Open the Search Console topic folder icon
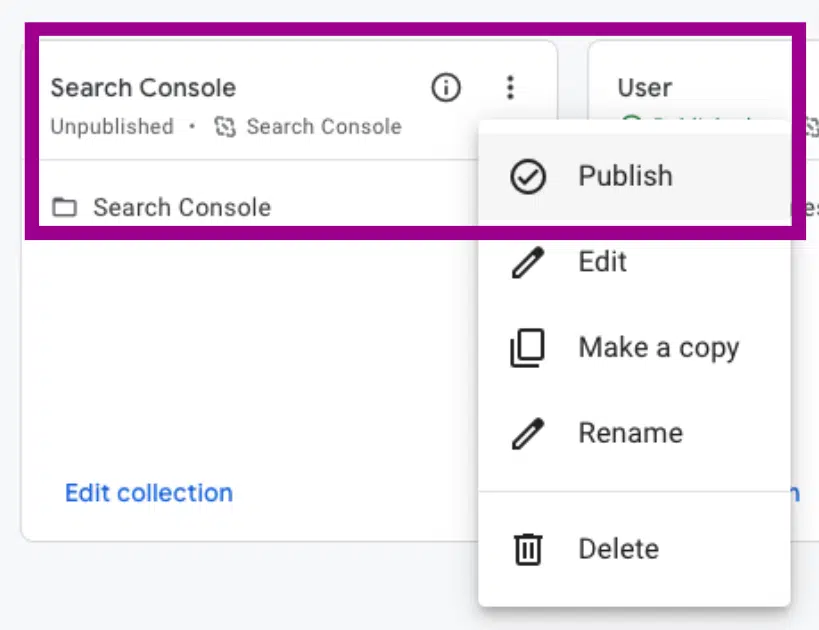The image size is (819, 630). click(64, 207)
